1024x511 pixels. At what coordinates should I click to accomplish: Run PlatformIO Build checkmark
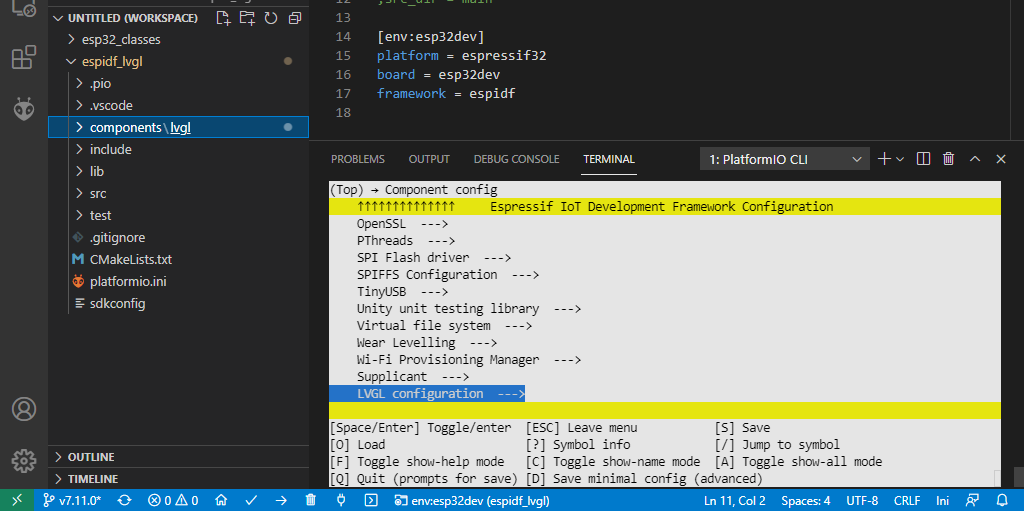click(251, 501)
